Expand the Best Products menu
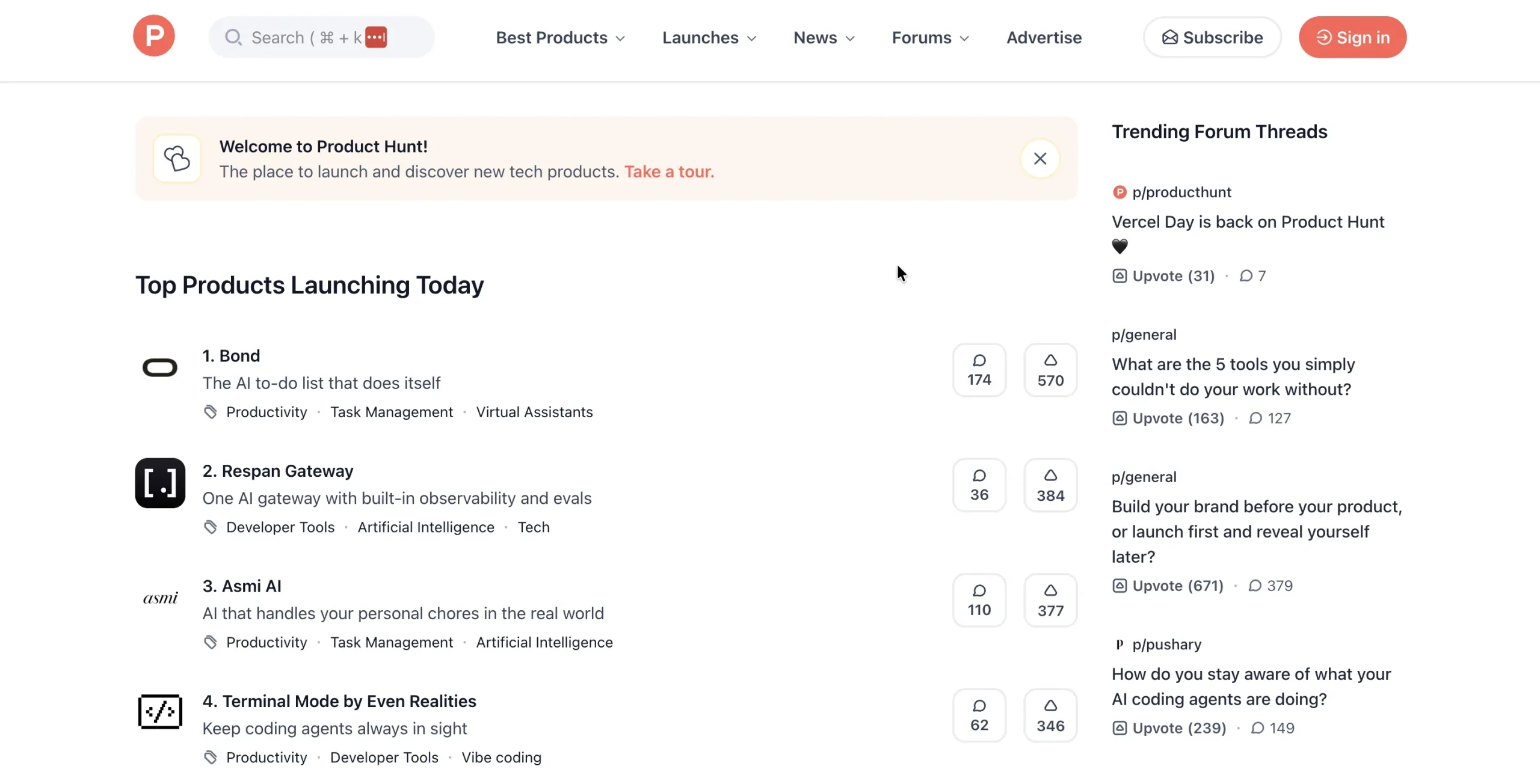 point(561,37)
